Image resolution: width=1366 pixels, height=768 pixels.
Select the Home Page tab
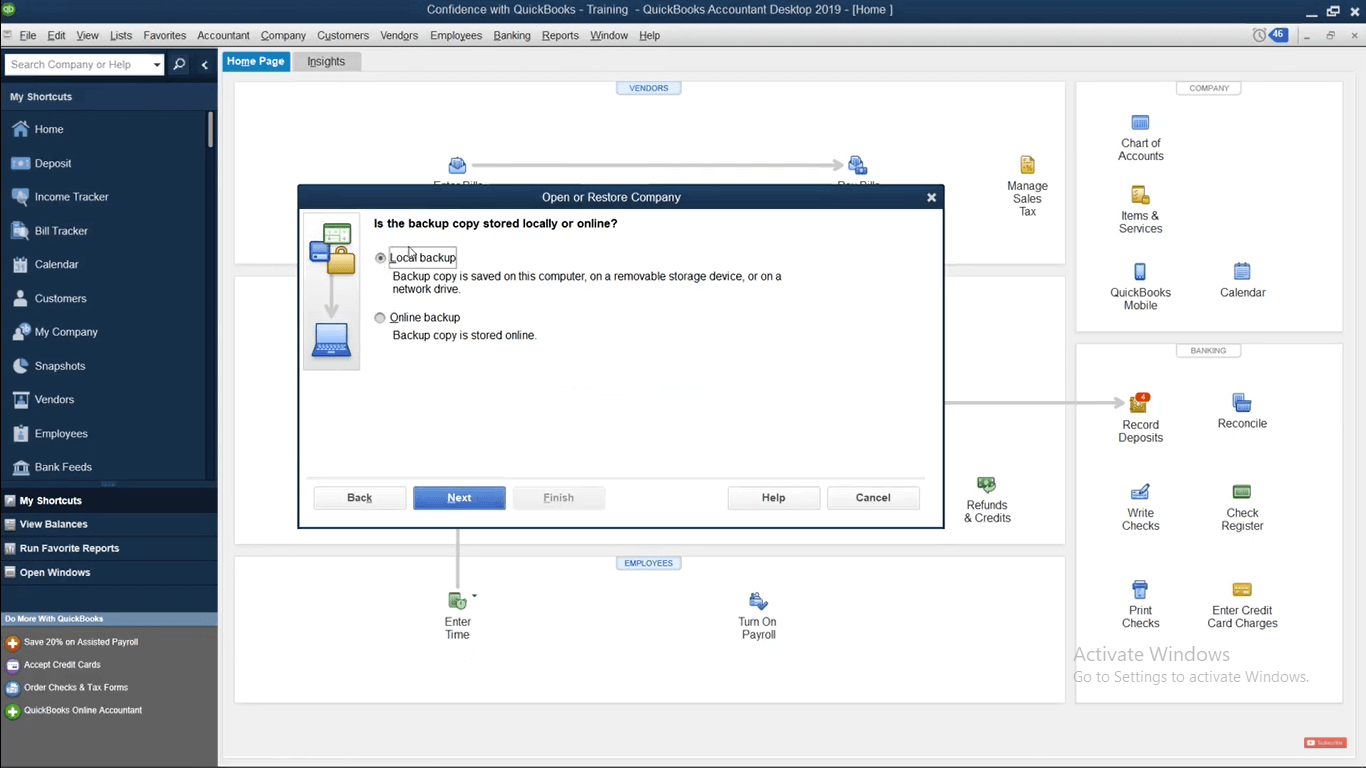[x=255, y=62]
